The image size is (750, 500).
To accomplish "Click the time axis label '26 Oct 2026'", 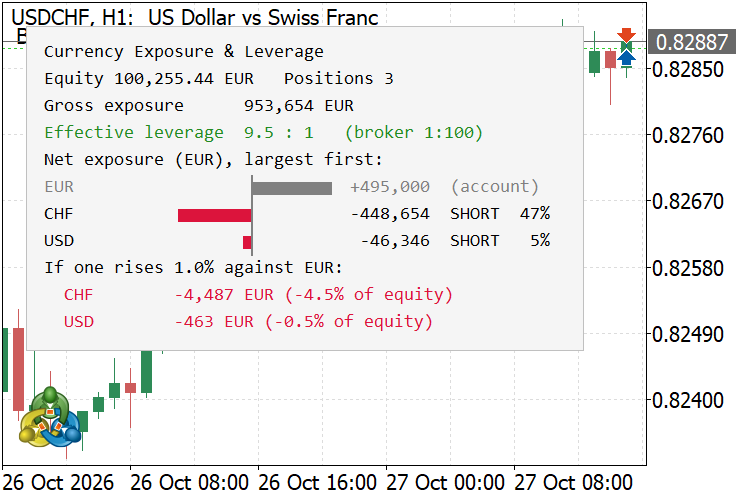I will click(58, 482).
